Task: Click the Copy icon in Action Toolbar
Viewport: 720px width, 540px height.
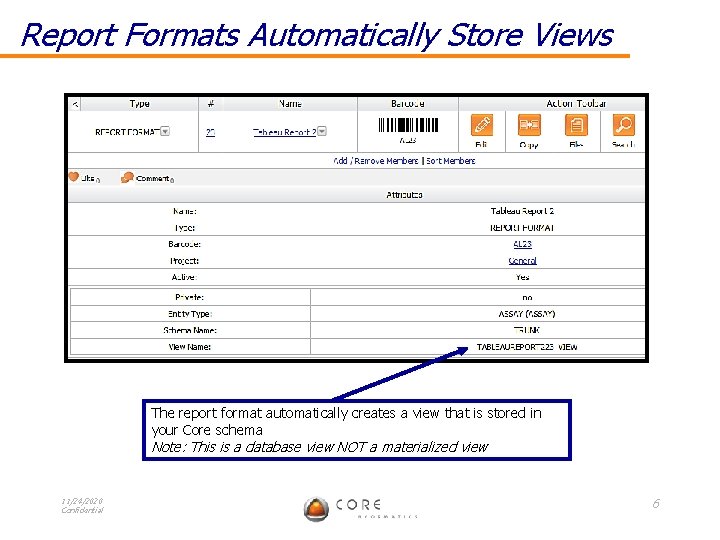Action: click(x=529, y=125)
